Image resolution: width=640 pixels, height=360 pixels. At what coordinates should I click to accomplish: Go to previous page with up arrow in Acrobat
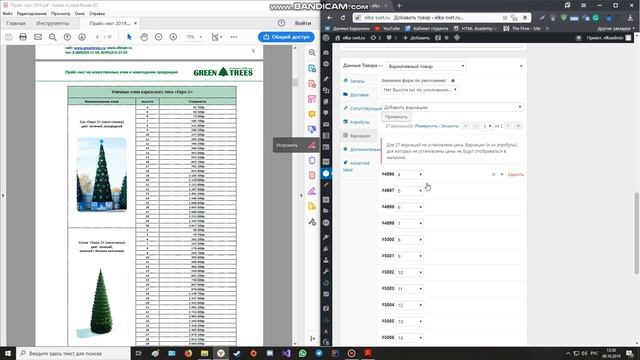[x=67, y=37]
